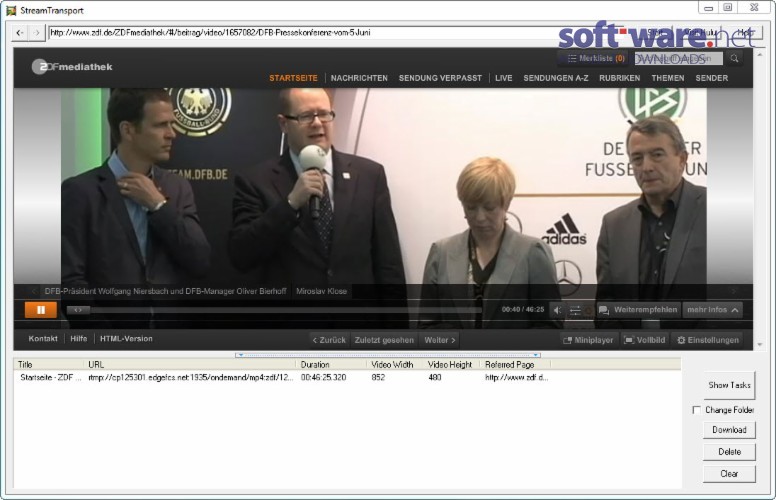Toggle the Change Folder checkbox
This screenshot has width=776, height=500.
pyautogui.click(x=696, y=410)
